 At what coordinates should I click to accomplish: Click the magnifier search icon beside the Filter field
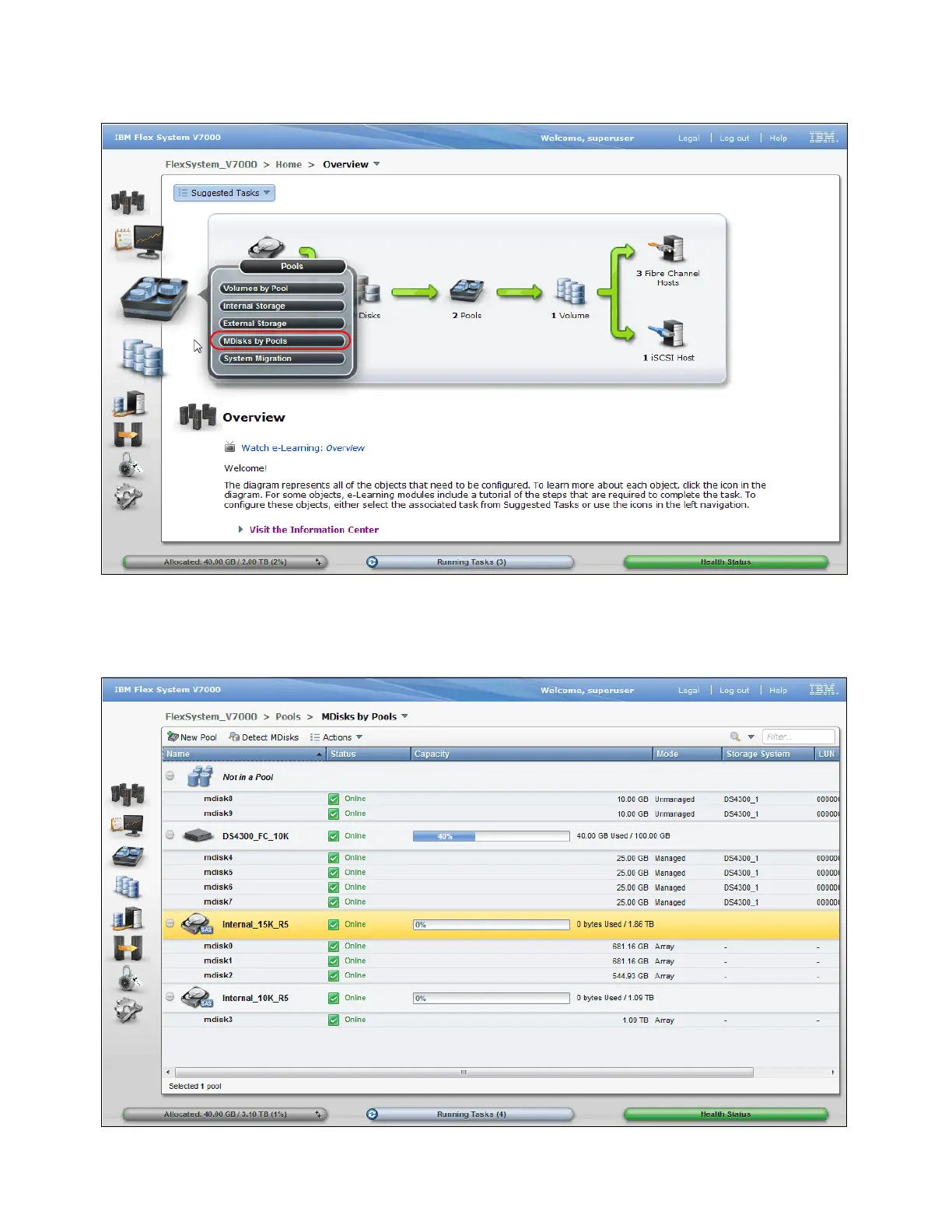pos(735,737)
